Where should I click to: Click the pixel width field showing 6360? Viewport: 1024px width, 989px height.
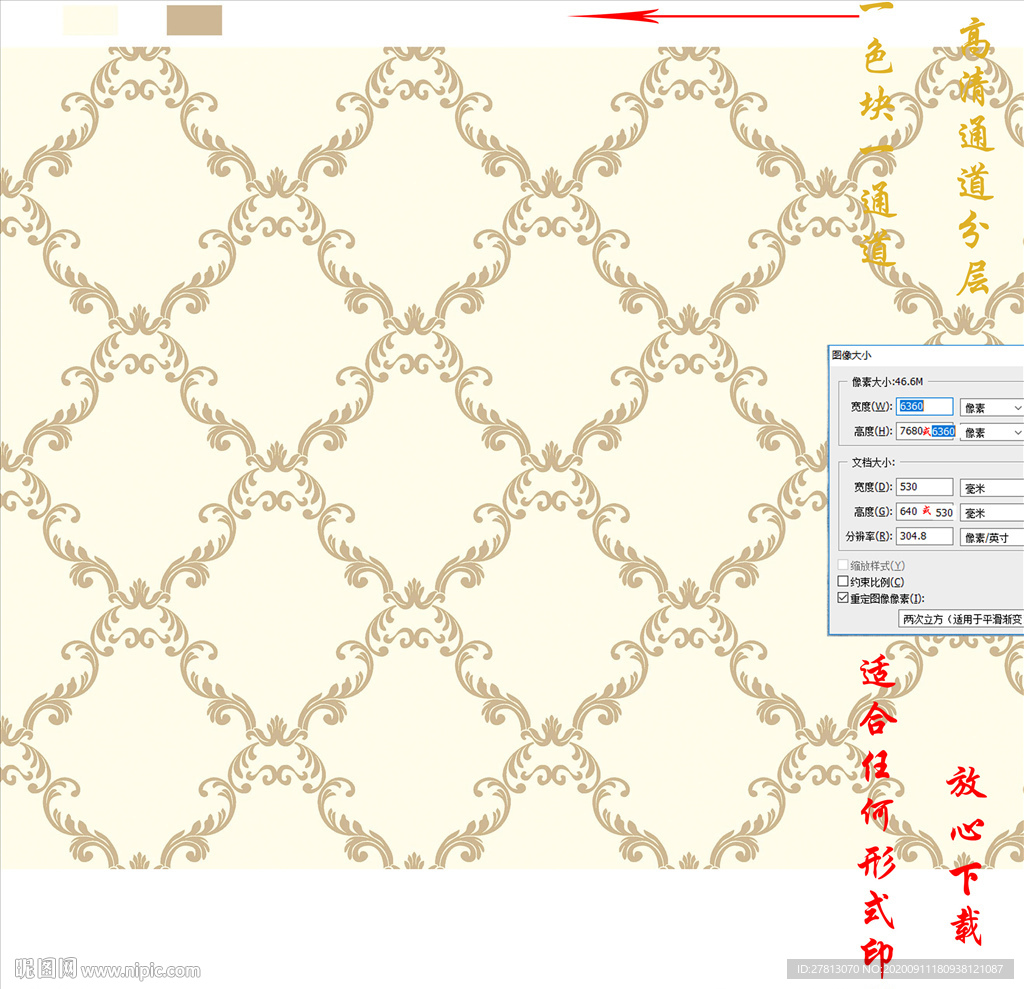point(924,406)
